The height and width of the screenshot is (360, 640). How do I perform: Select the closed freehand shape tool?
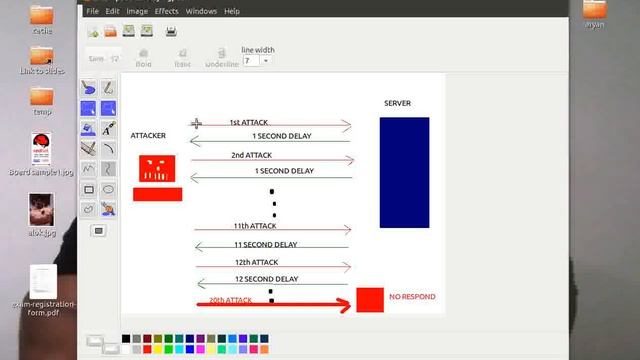pos(88,209)
